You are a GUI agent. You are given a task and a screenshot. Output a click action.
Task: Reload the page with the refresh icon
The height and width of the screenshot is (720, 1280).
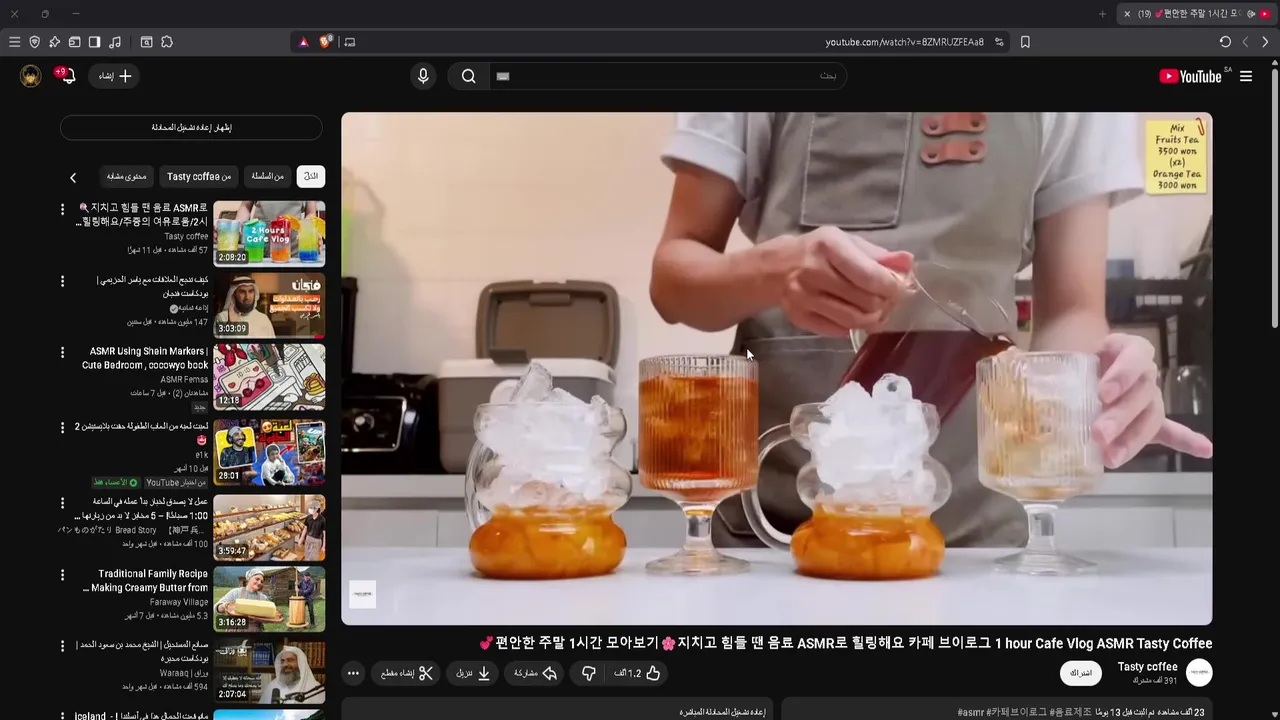[x=1225, y=42]
